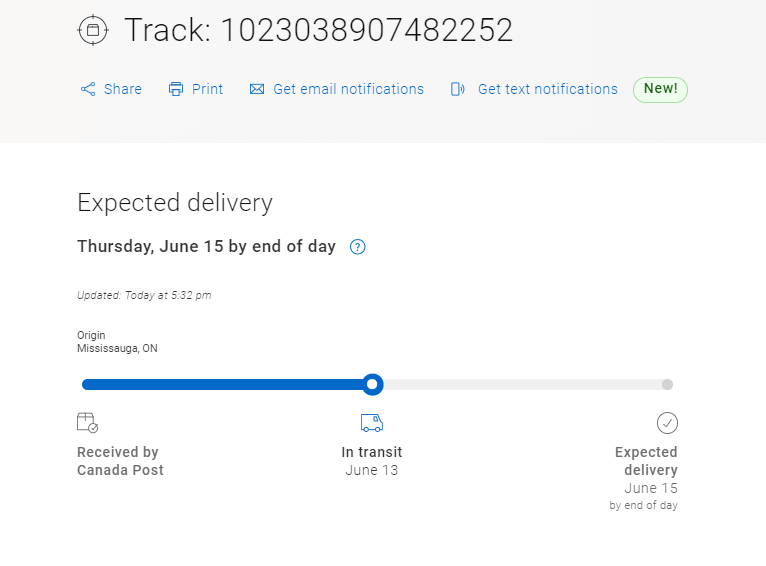
Task: Click the delivery date help question icon
Action: pyautogui.click(x=358, y=247)
